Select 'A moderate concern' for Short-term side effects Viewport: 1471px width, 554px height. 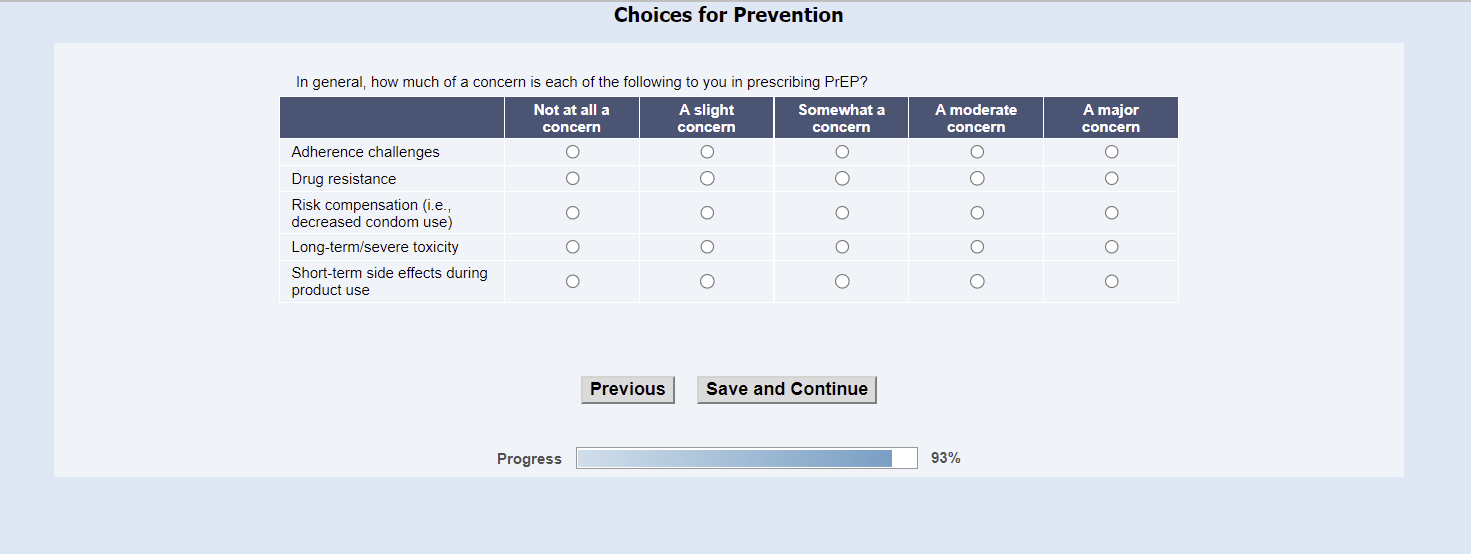click(x=977, y=282)
